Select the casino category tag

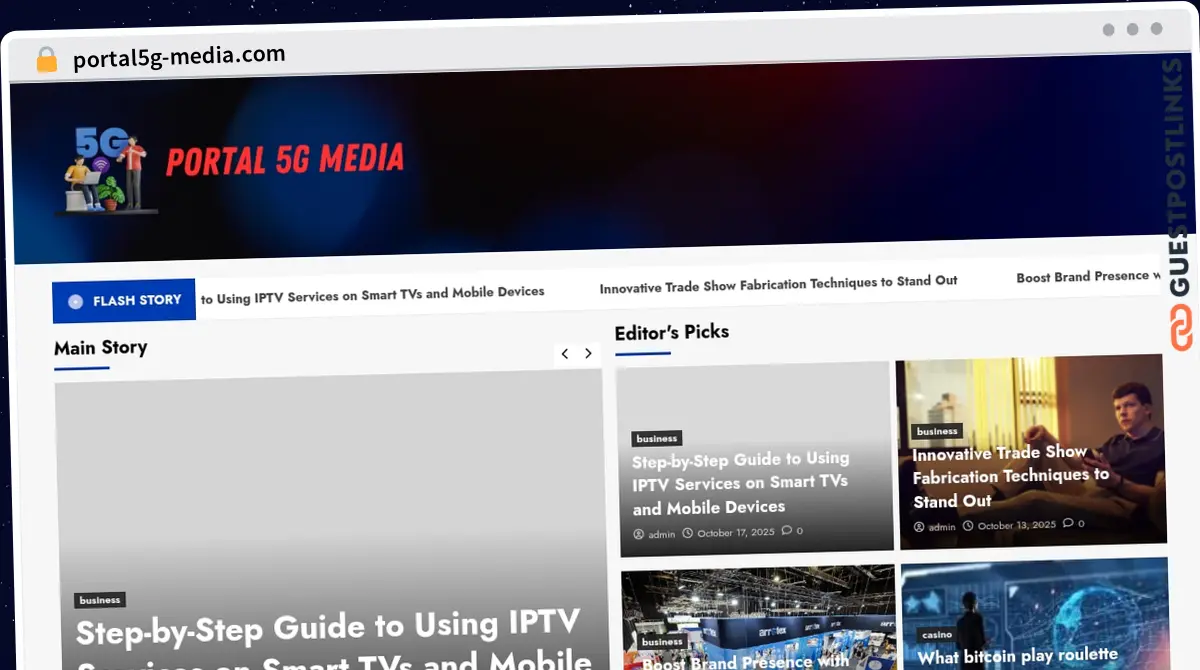937,635
